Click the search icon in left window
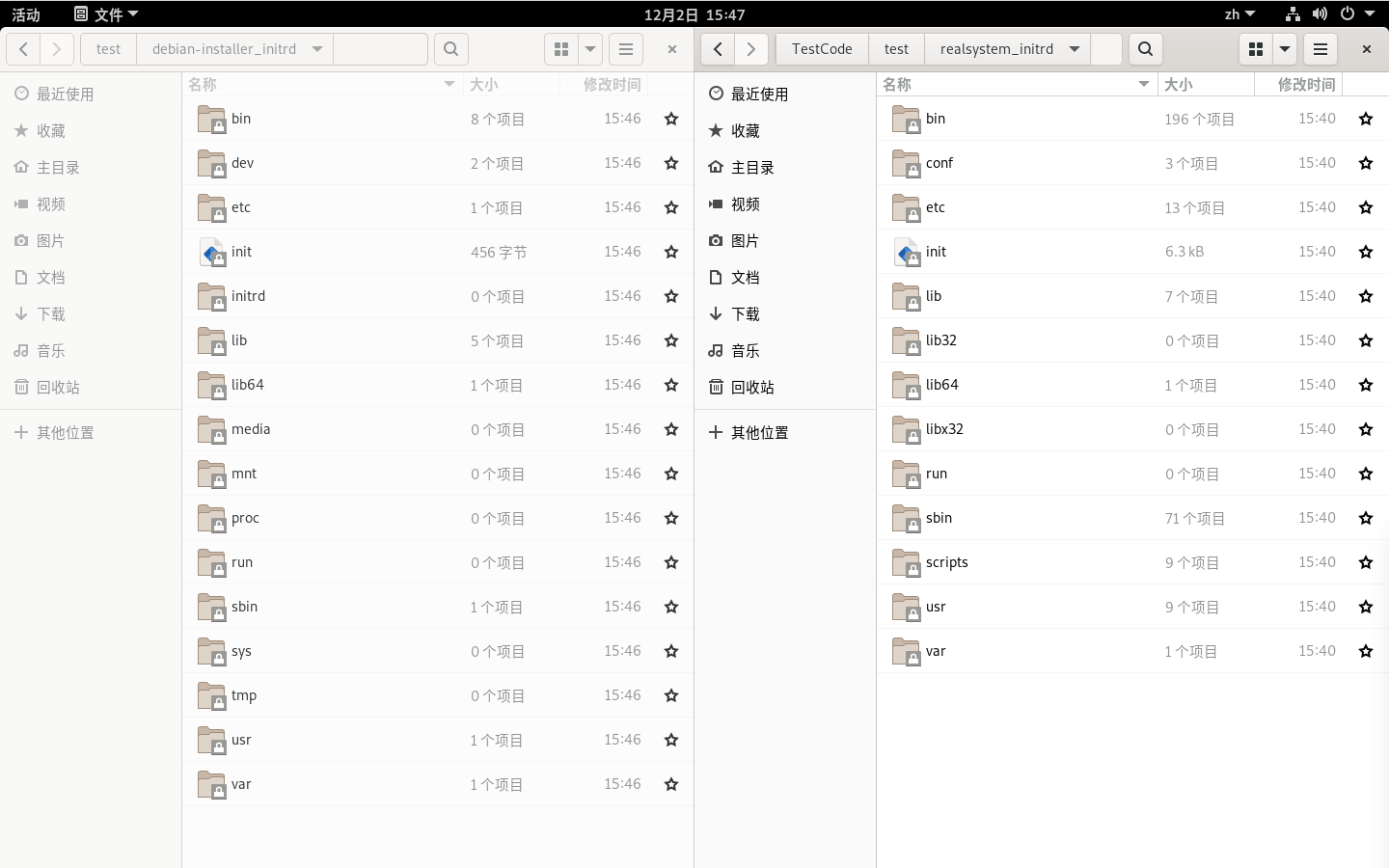The image size is (1389, 868). click(450, 49)
